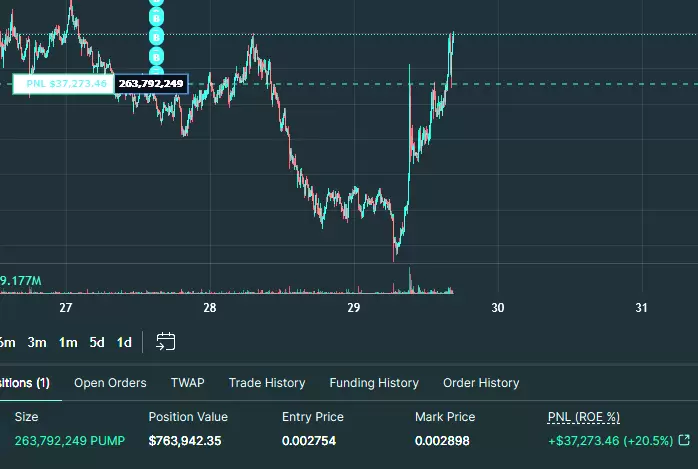
Task: Open the Funding History tab
Action: point(374,383)
